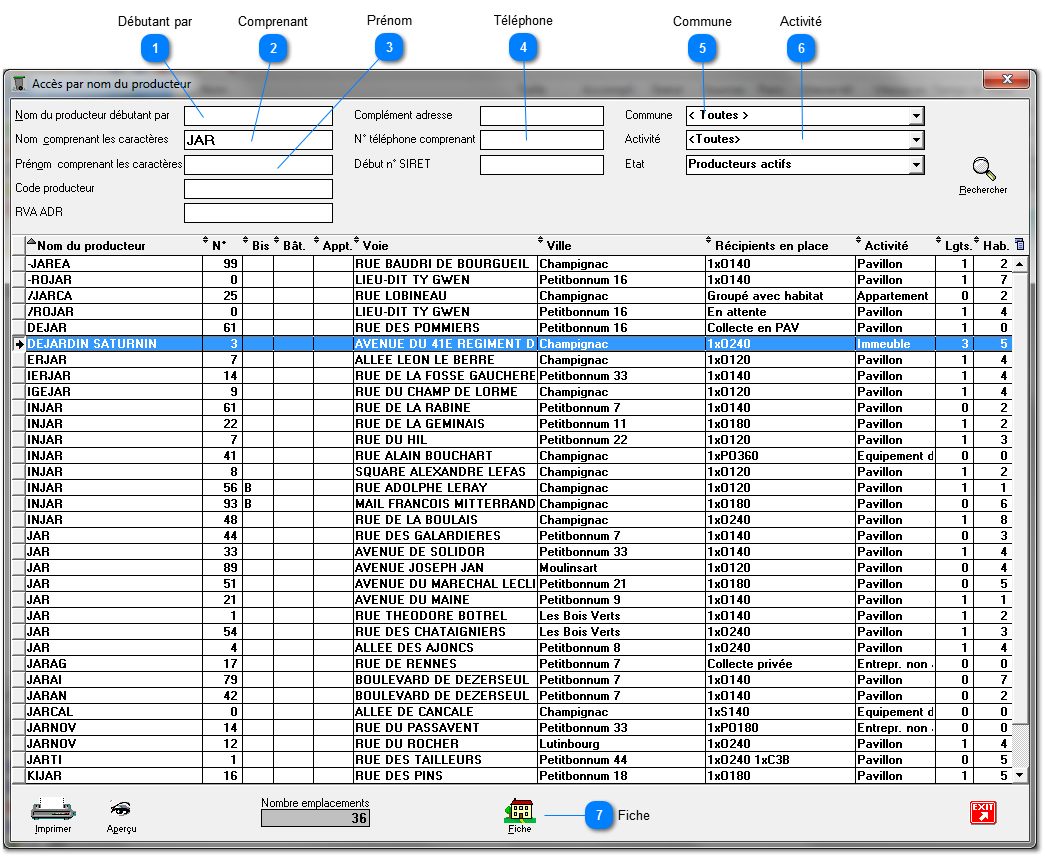Click the window title bar app icon
This screenshot has height=857, width=1045.
[x=18, y=84]
